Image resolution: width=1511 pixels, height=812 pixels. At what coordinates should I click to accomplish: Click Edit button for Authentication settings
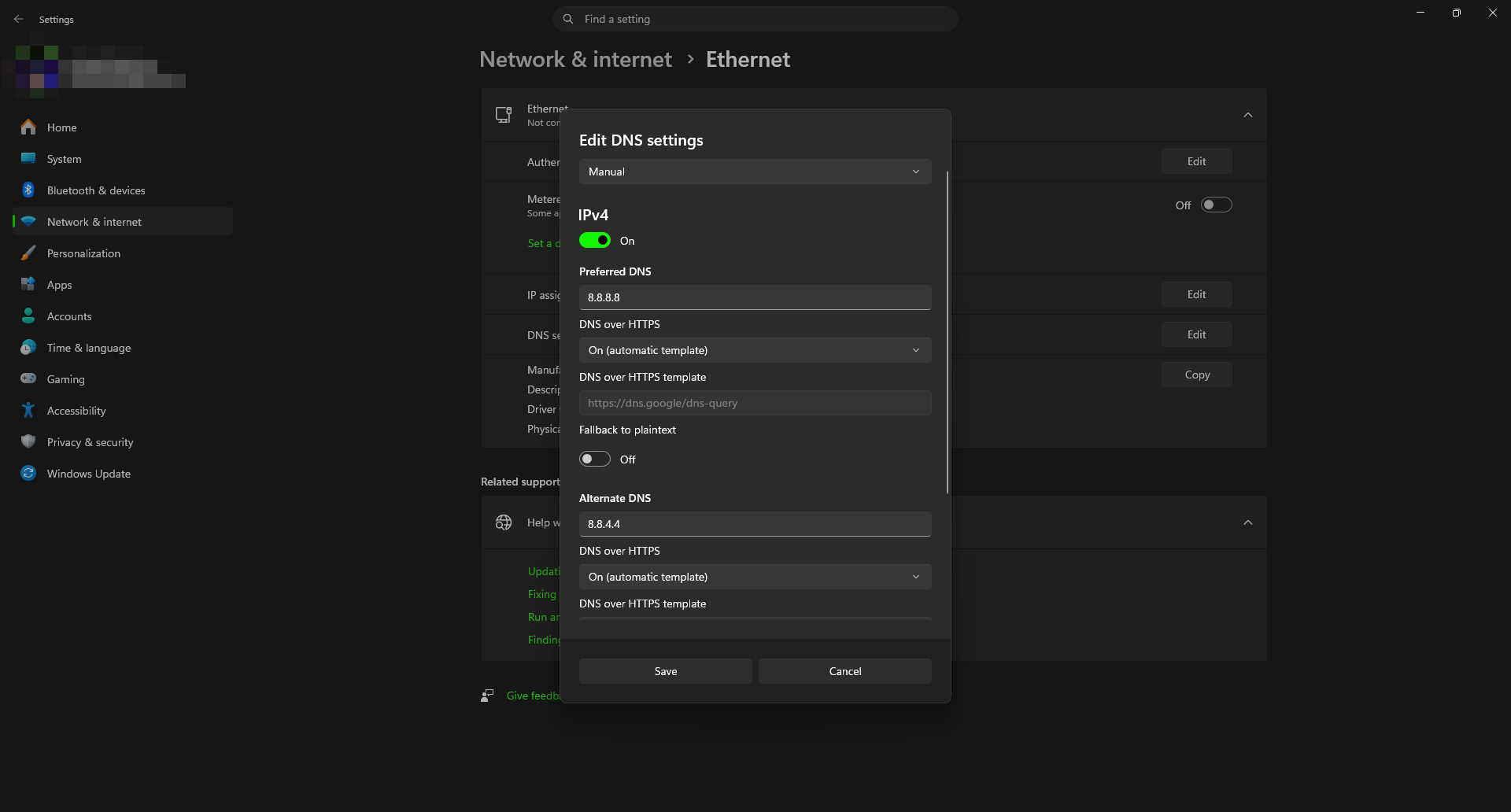[1197, 161]
